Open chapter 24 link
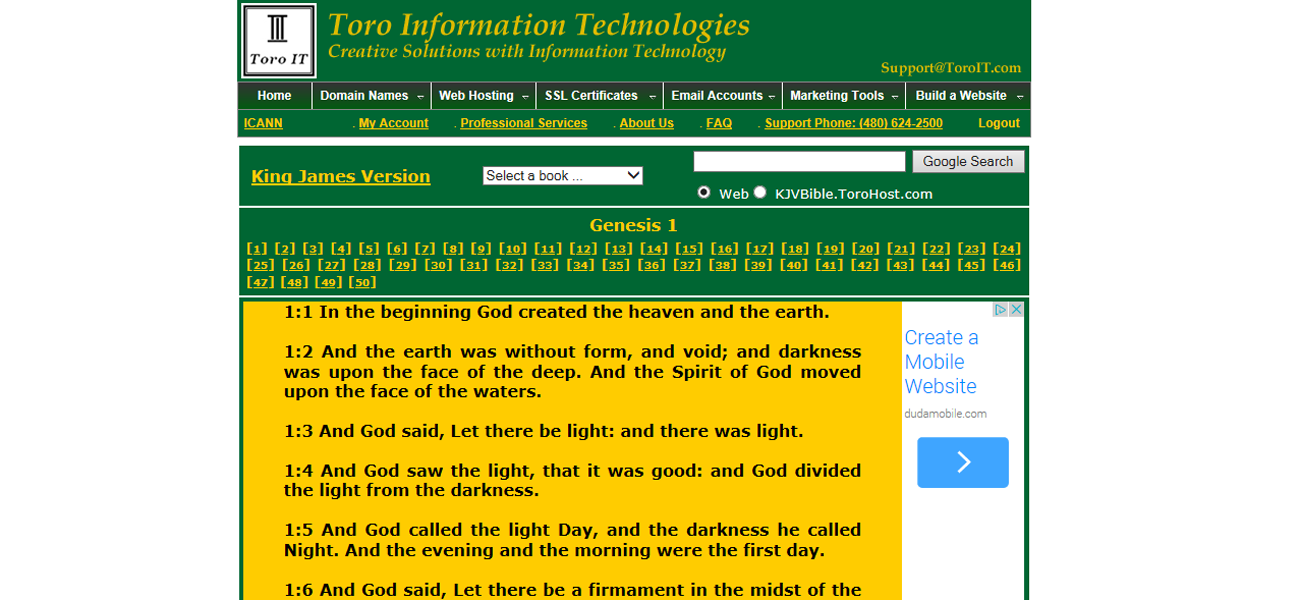The image size is (1300, 600). coord(1007,249)
